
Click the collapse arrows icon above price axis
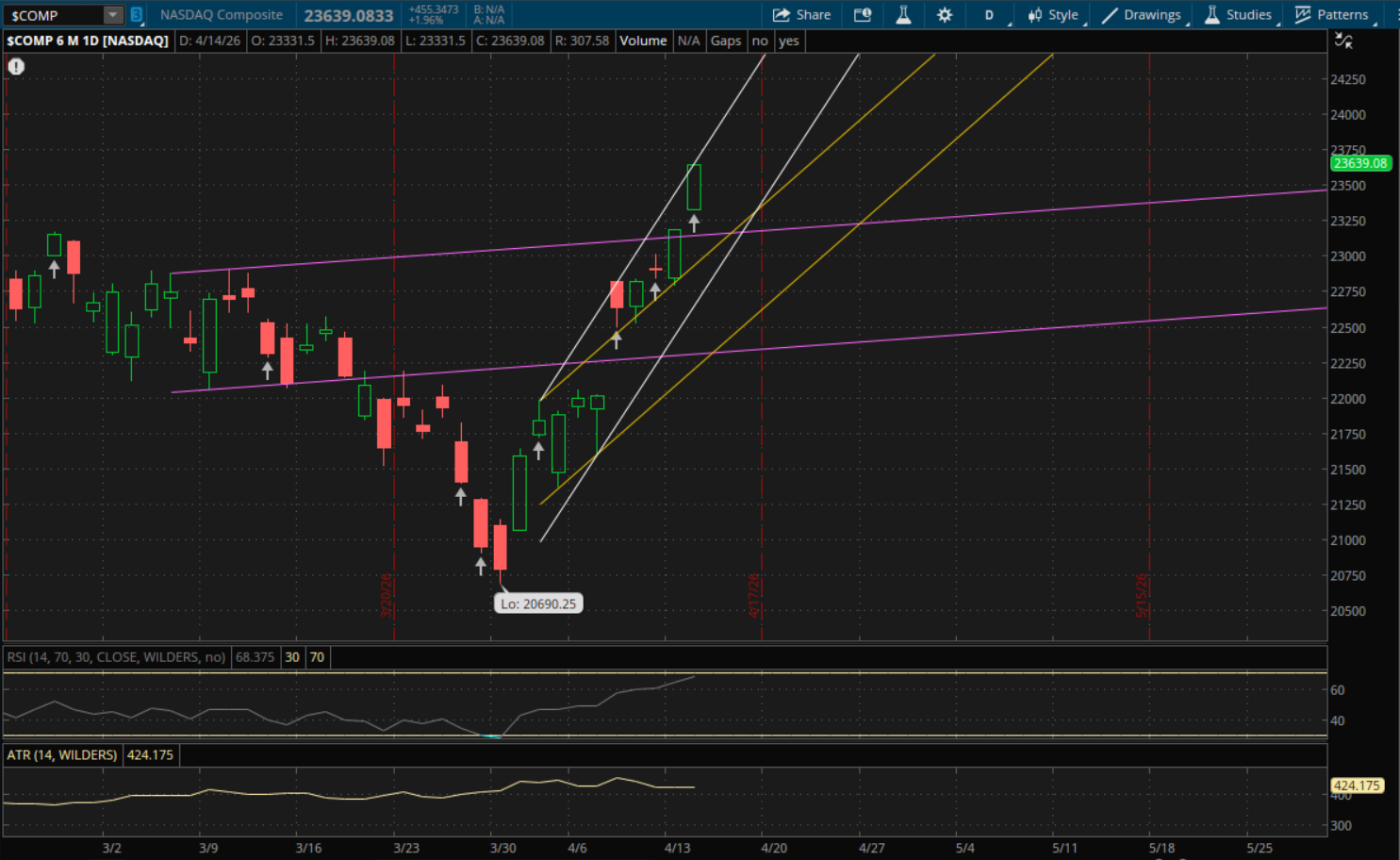1344,41
